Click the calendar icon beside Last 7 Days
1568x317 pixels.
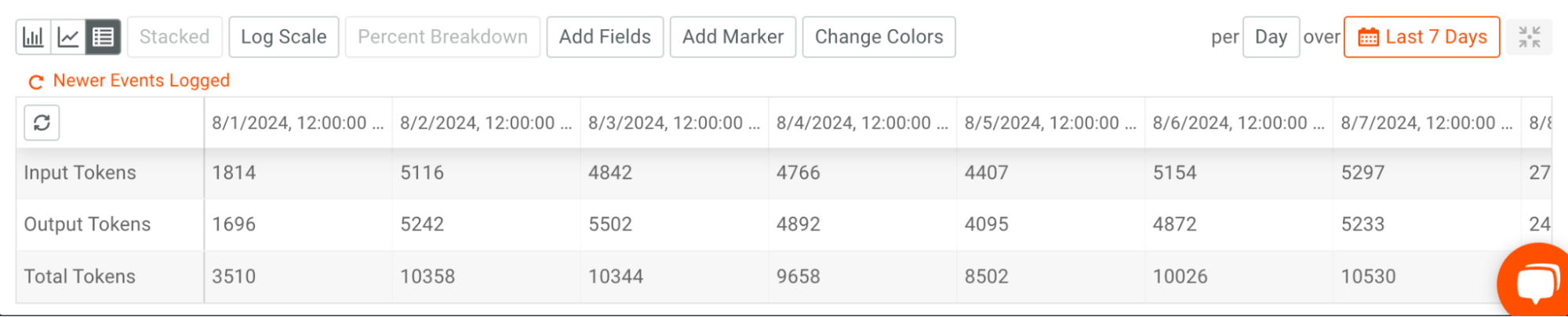point(1368,37)
